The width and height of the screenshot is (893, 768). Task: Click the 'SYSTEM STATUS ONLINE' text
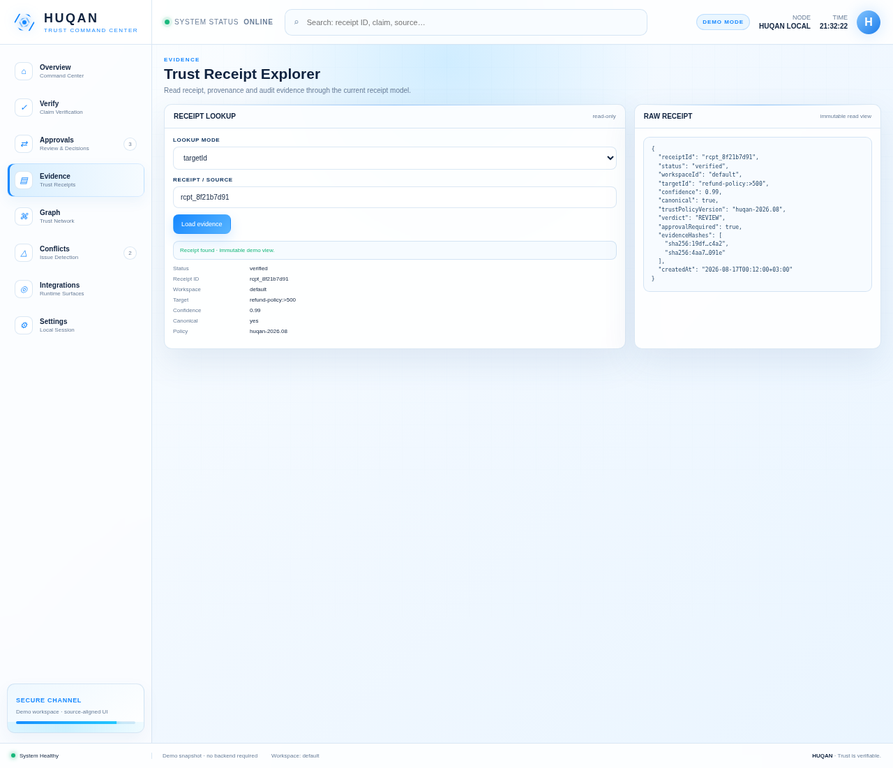[223, 22]
